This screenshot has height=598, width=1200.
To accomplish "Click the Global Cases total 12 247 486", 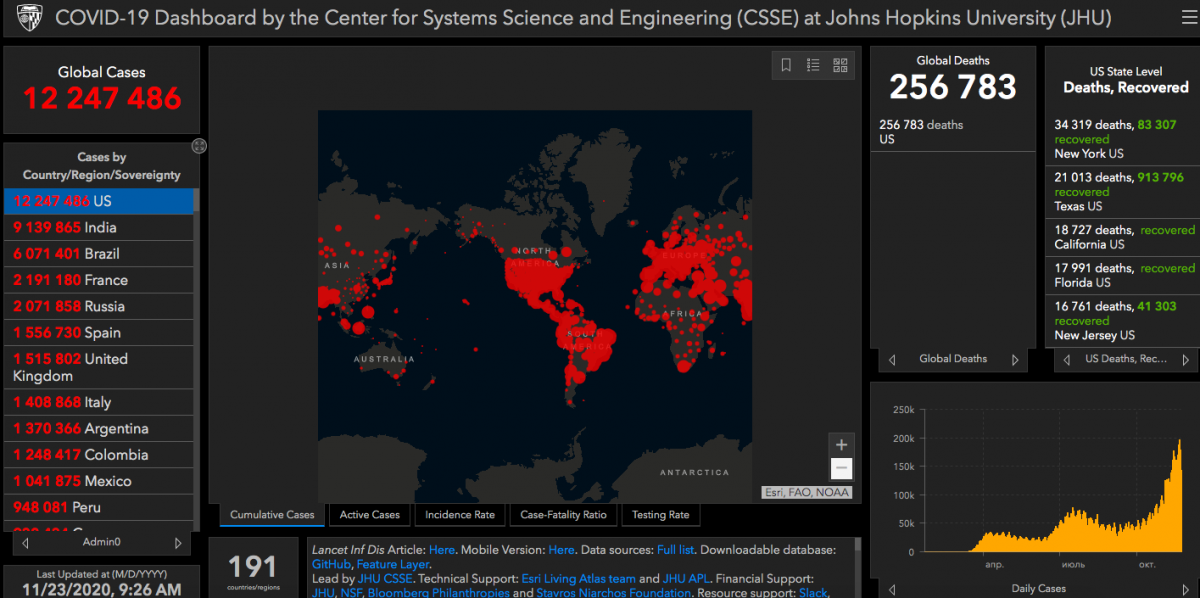I will 102,98.
